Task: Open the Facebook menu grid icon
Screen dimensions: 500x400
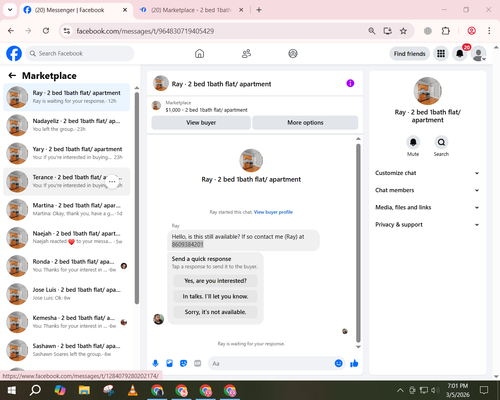Action: [441, 54]
